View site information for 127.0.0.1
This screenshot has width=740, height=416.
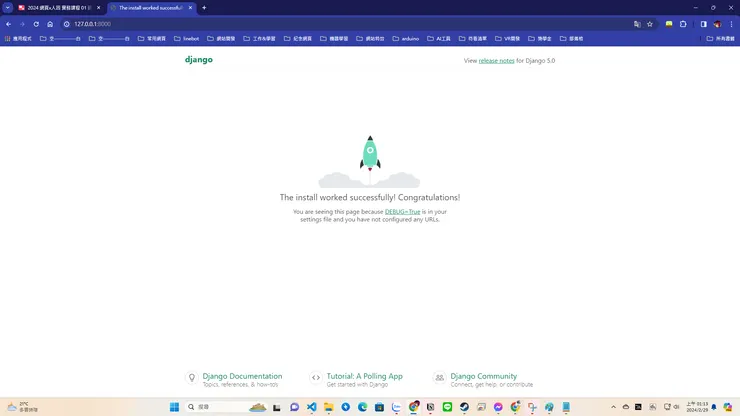[x=67, y=24]
